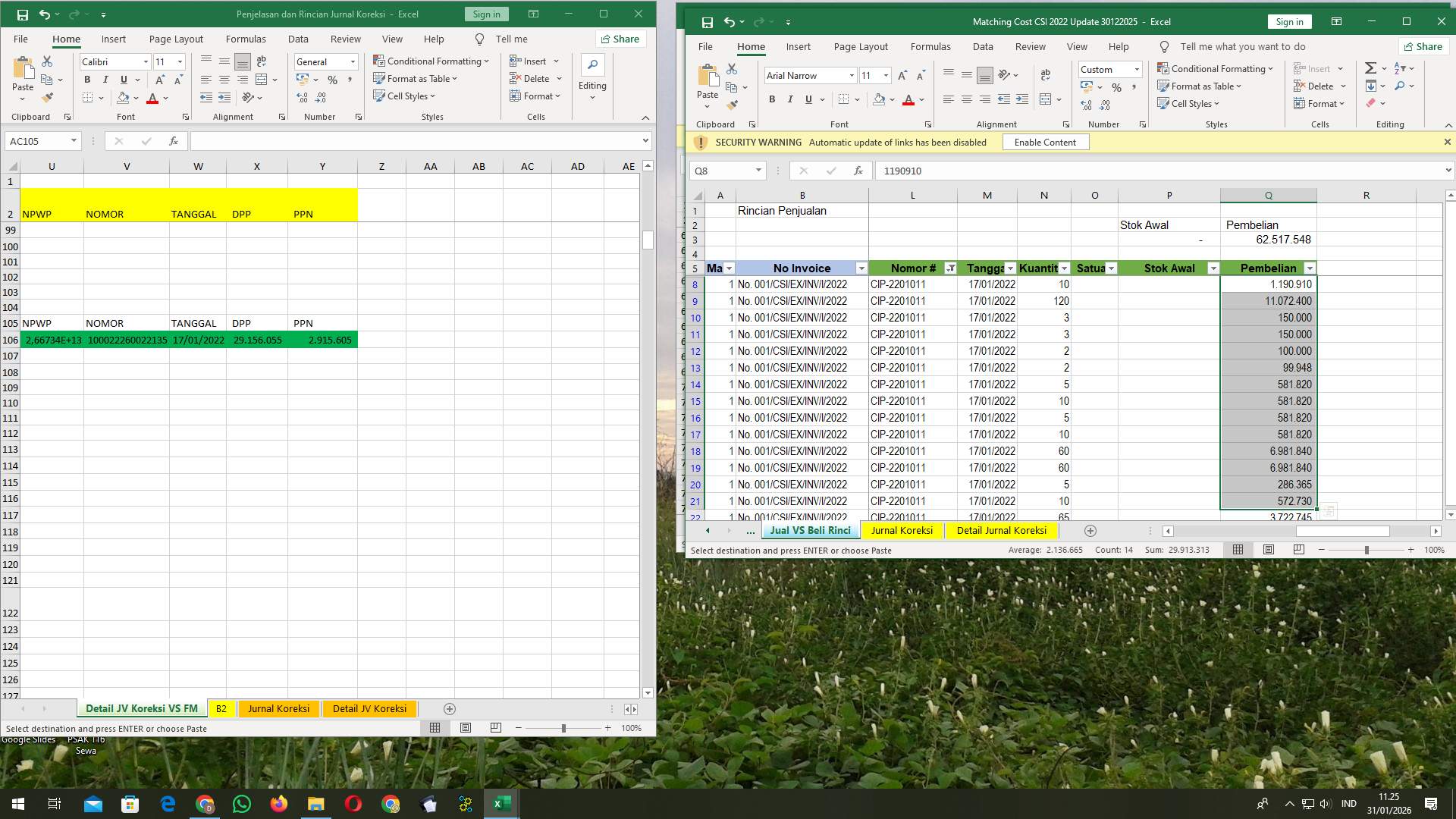Toggle underline on the selected cells
The height and width of the screenshot is (819, 1456).
808,99
